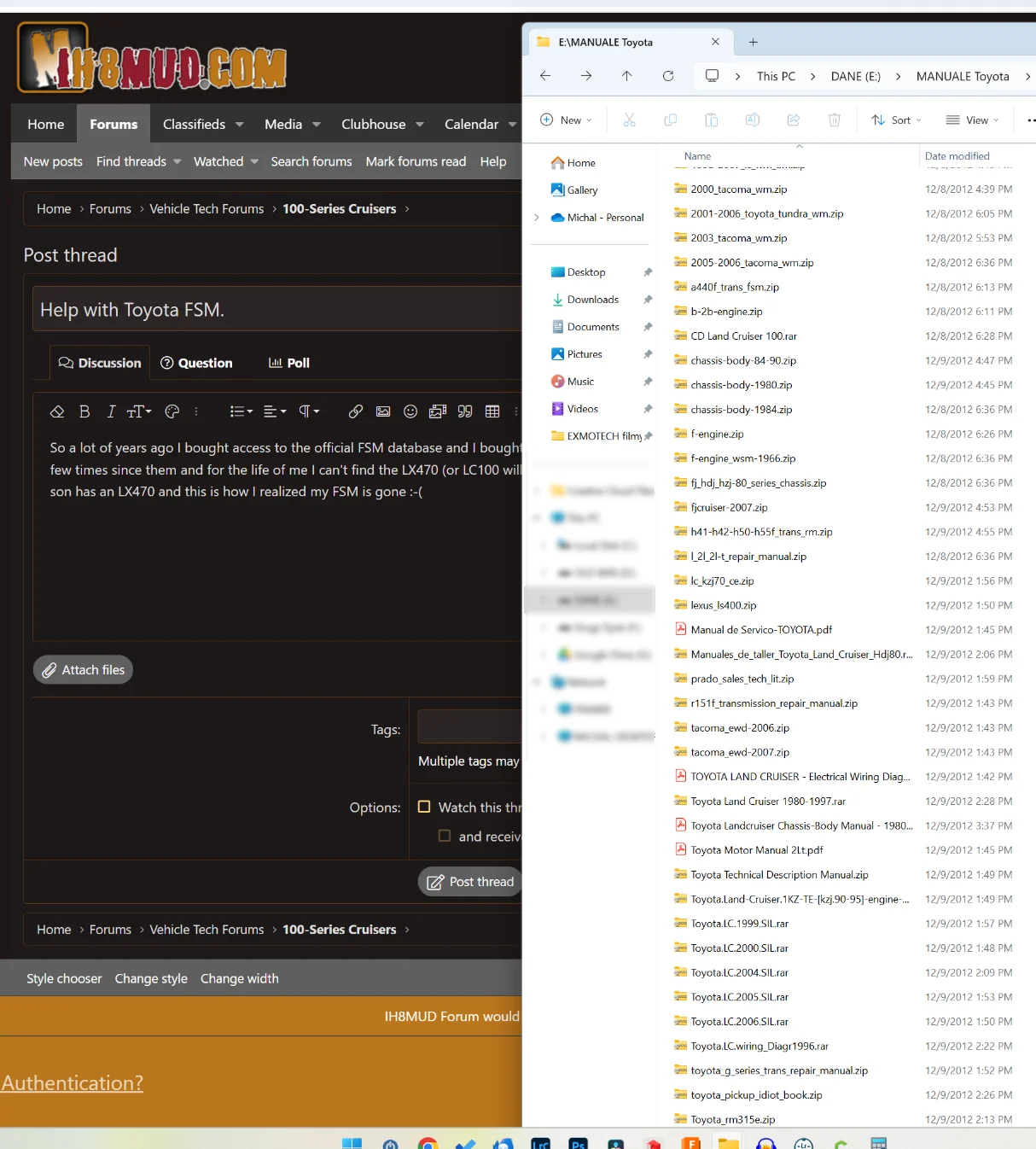Viewport: 1036px width, 1149px height.
Task: Click the Share icon in Explorer toolbar
Action: click(x=794, y=120)
